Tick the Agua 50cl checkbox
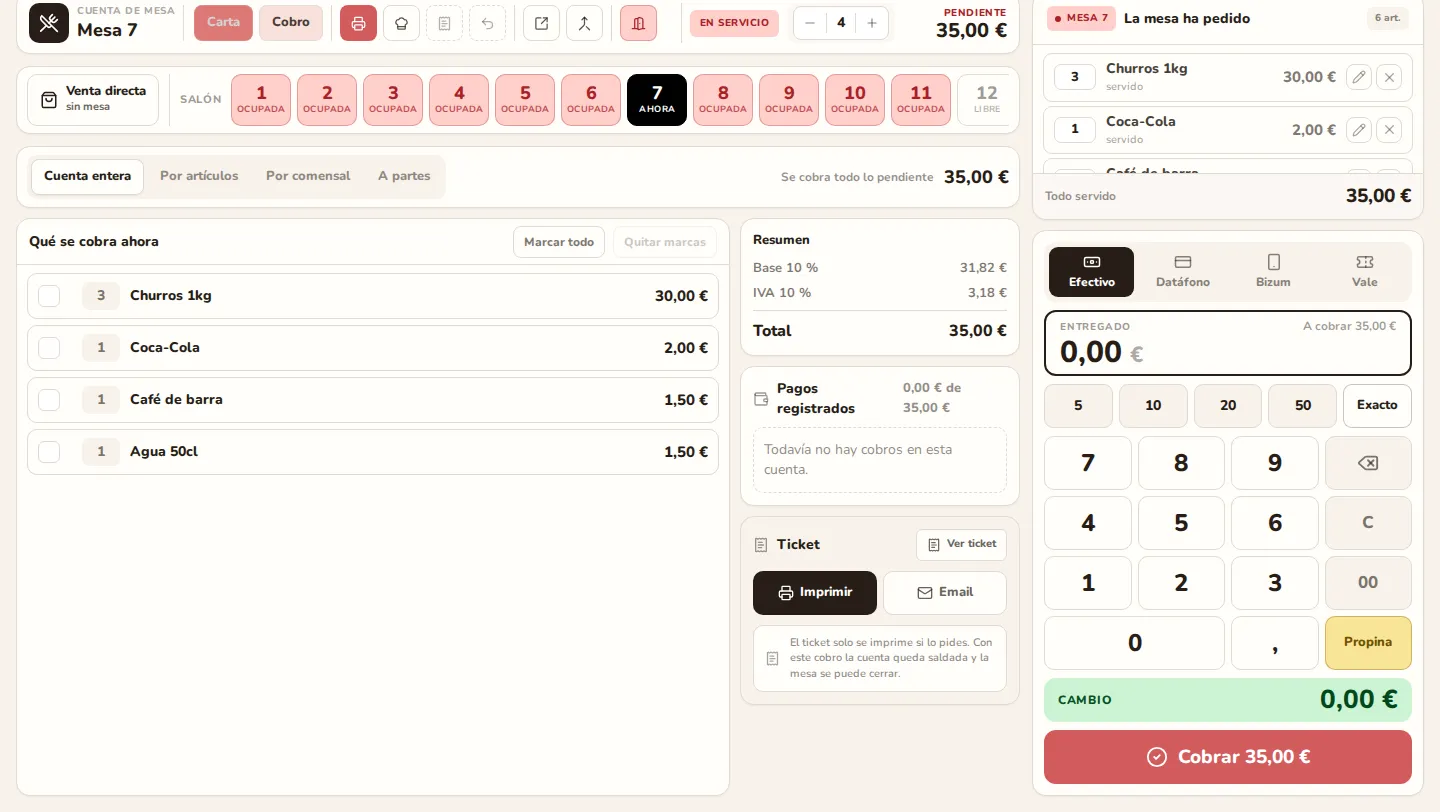The image size is (1440, 812). point(49,452)
